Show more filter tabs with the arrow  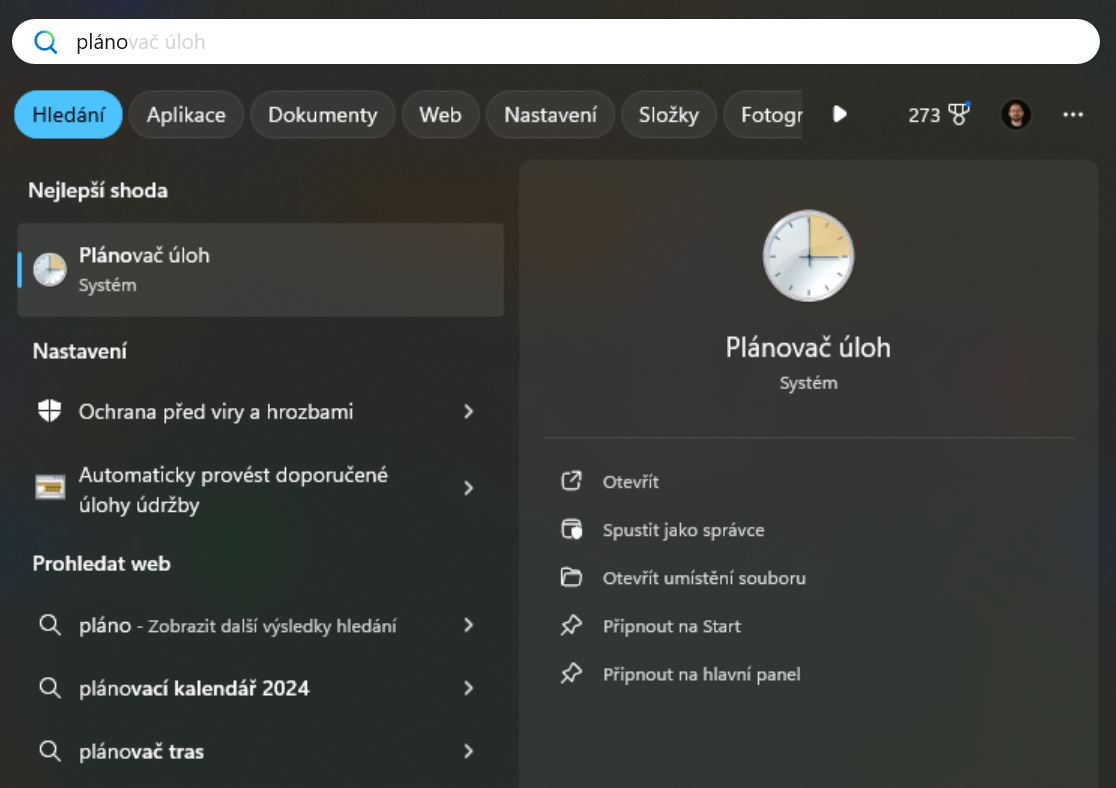pos(839,114)
